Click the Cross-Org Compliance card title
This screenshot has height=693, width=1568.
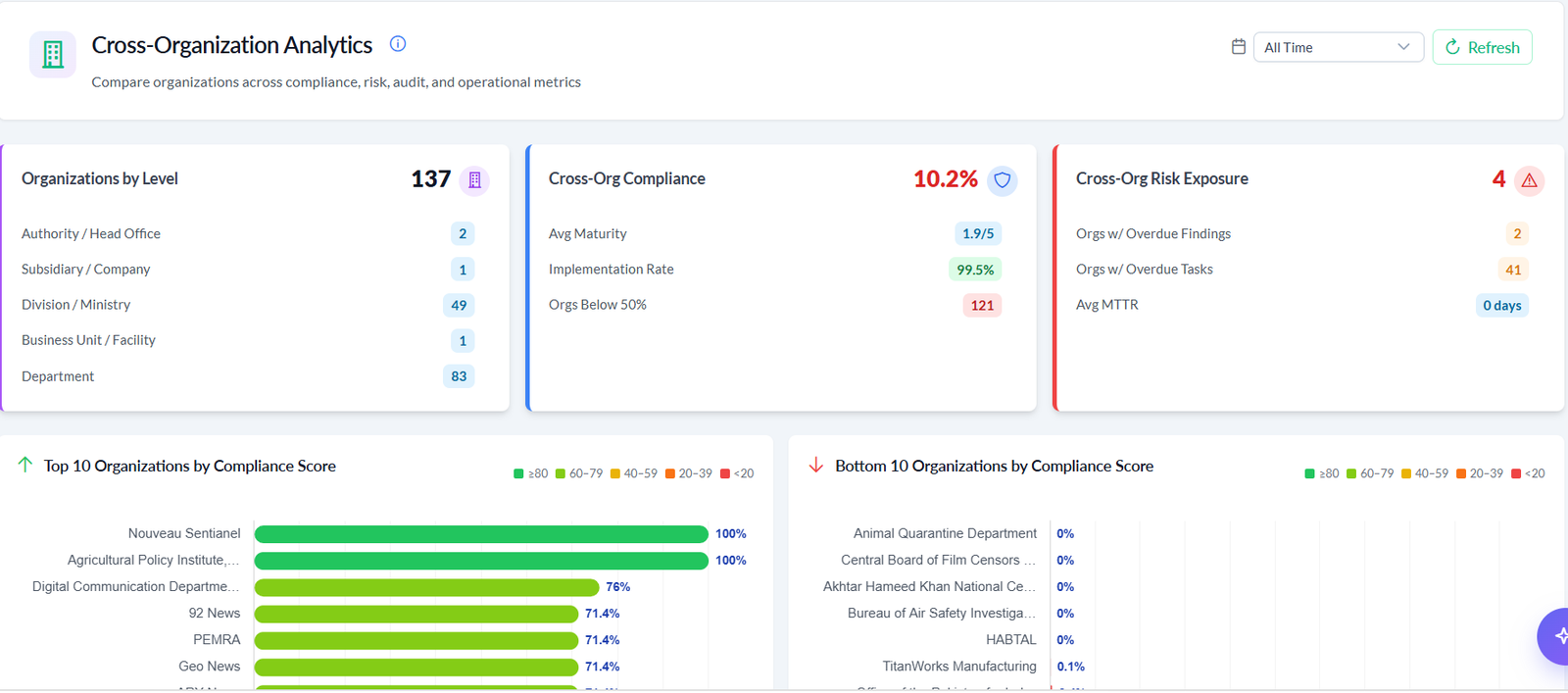tap(627, 178)
